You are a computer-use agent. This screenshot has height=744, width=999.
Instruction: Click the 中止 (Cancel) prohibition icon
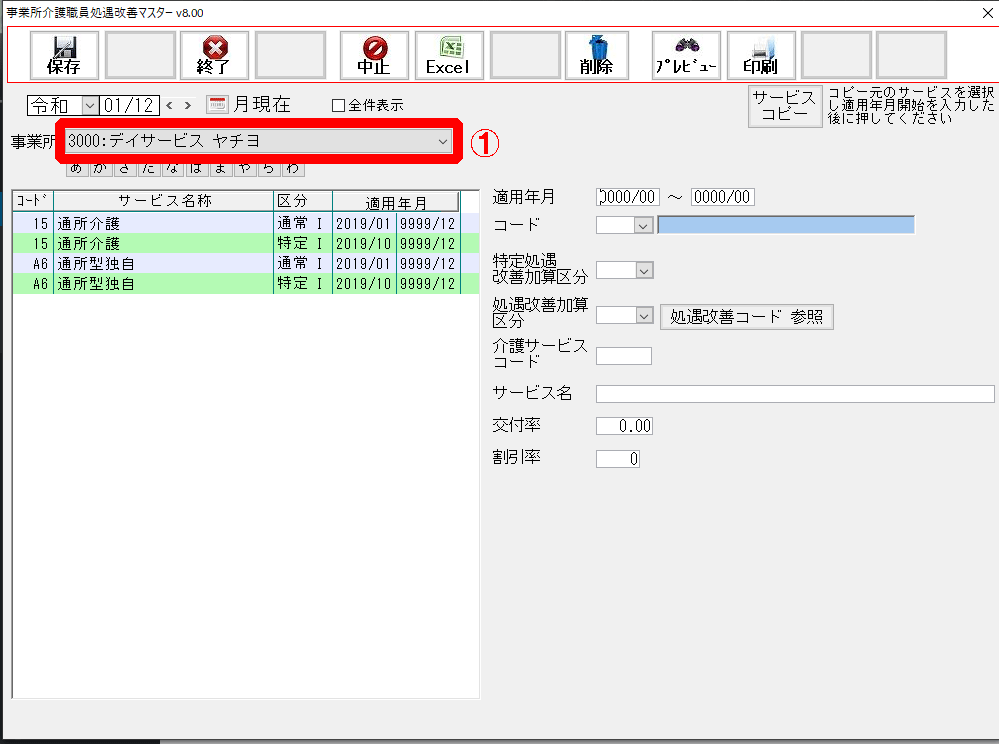point(374,55)
